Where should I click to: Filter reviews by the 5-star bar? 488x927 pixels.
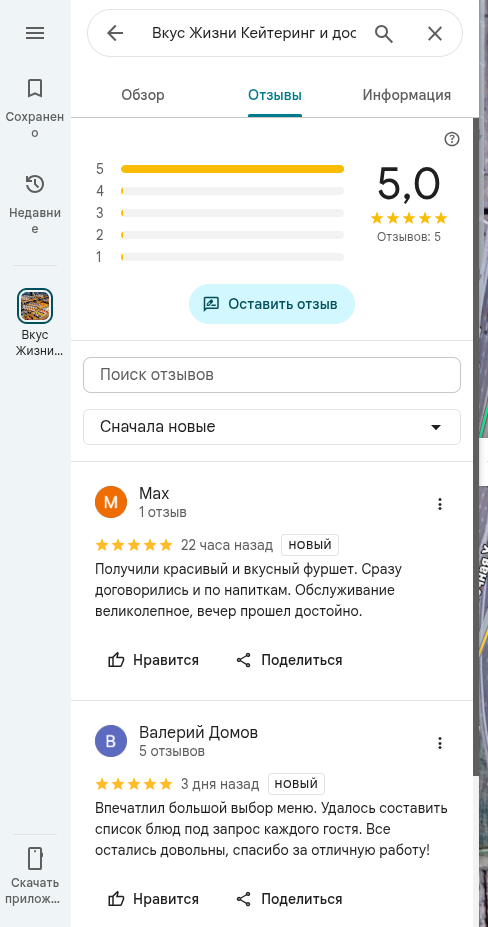[232, 169]
